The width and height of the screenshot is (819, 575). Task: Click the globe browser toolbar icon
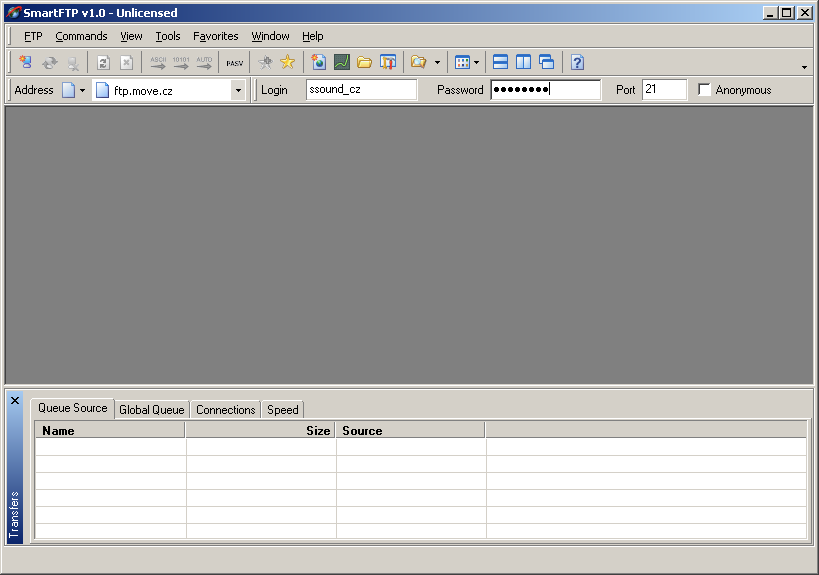pos(319,62)
